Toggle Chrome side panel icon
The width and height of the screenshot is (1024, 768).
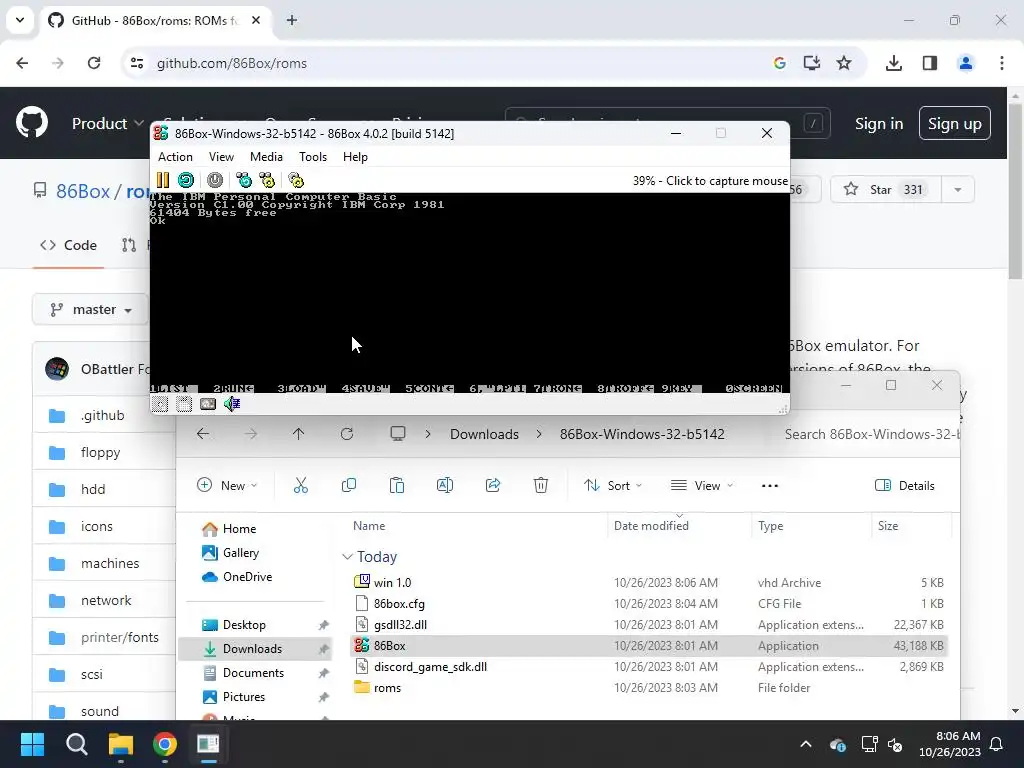(930, 63)
